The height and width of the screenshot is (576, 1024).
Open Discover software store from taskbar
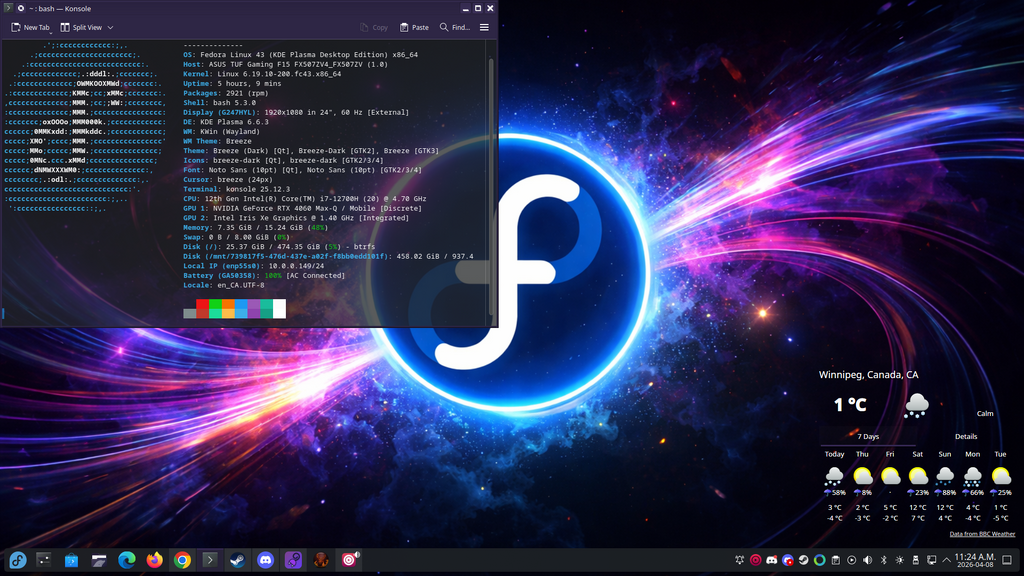[71, 560]
